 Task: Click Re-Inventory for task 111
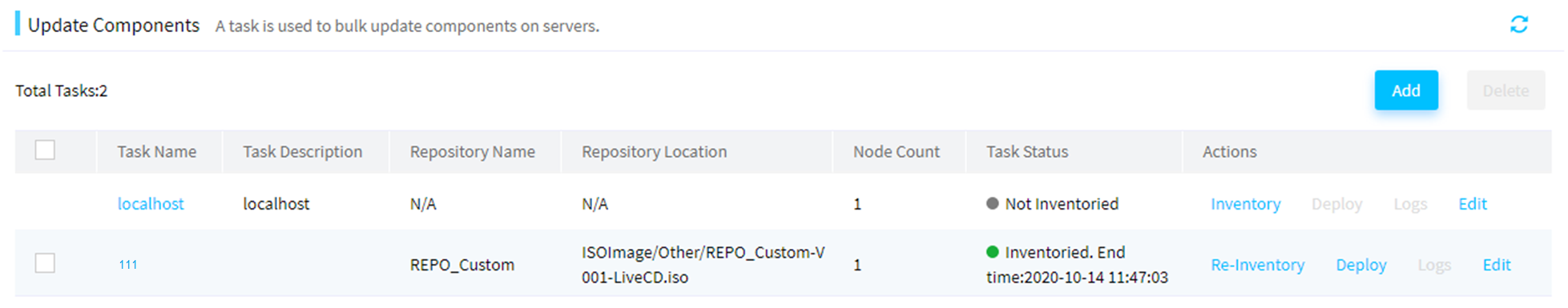pos(1257,265)
